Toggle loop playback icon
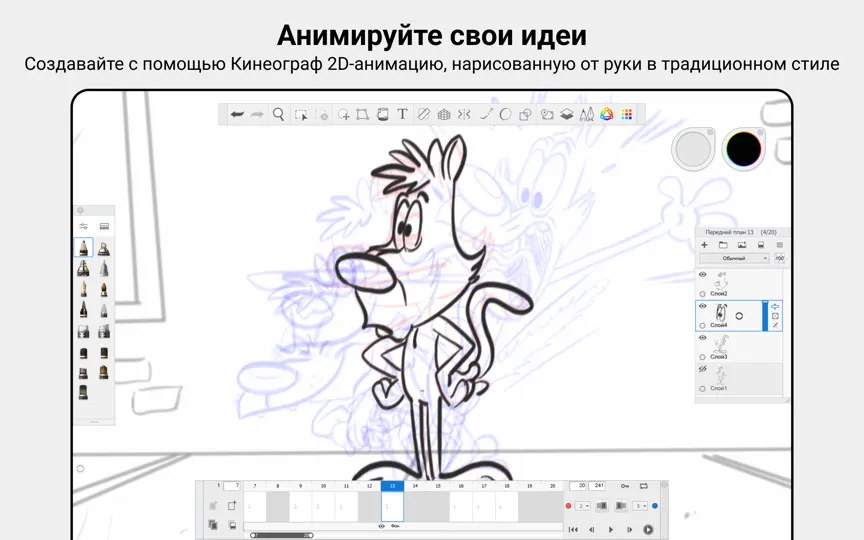This screenshot has width=864, height=540. pos(644,486)
